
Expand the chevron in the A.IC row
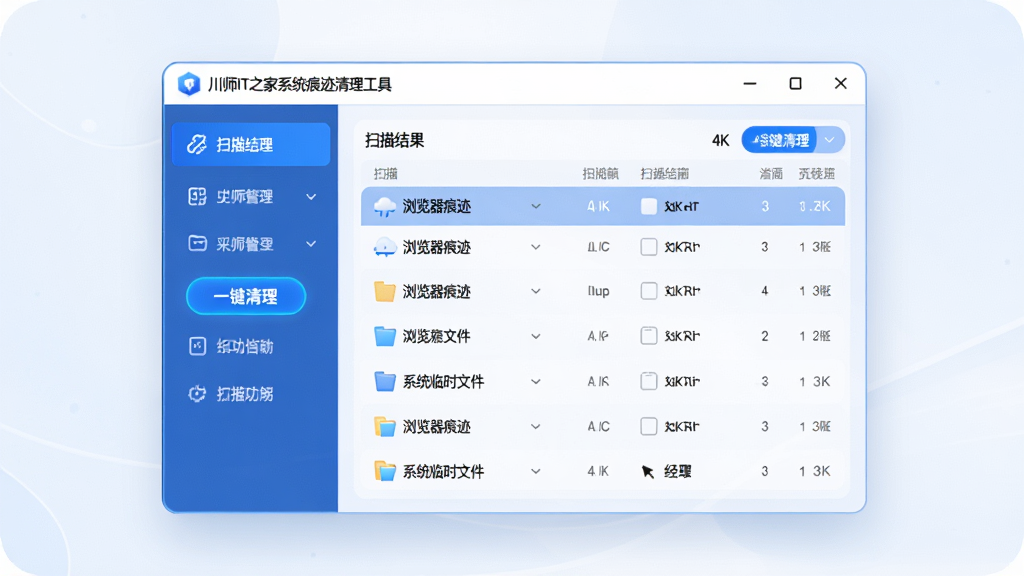coord(536,426)
